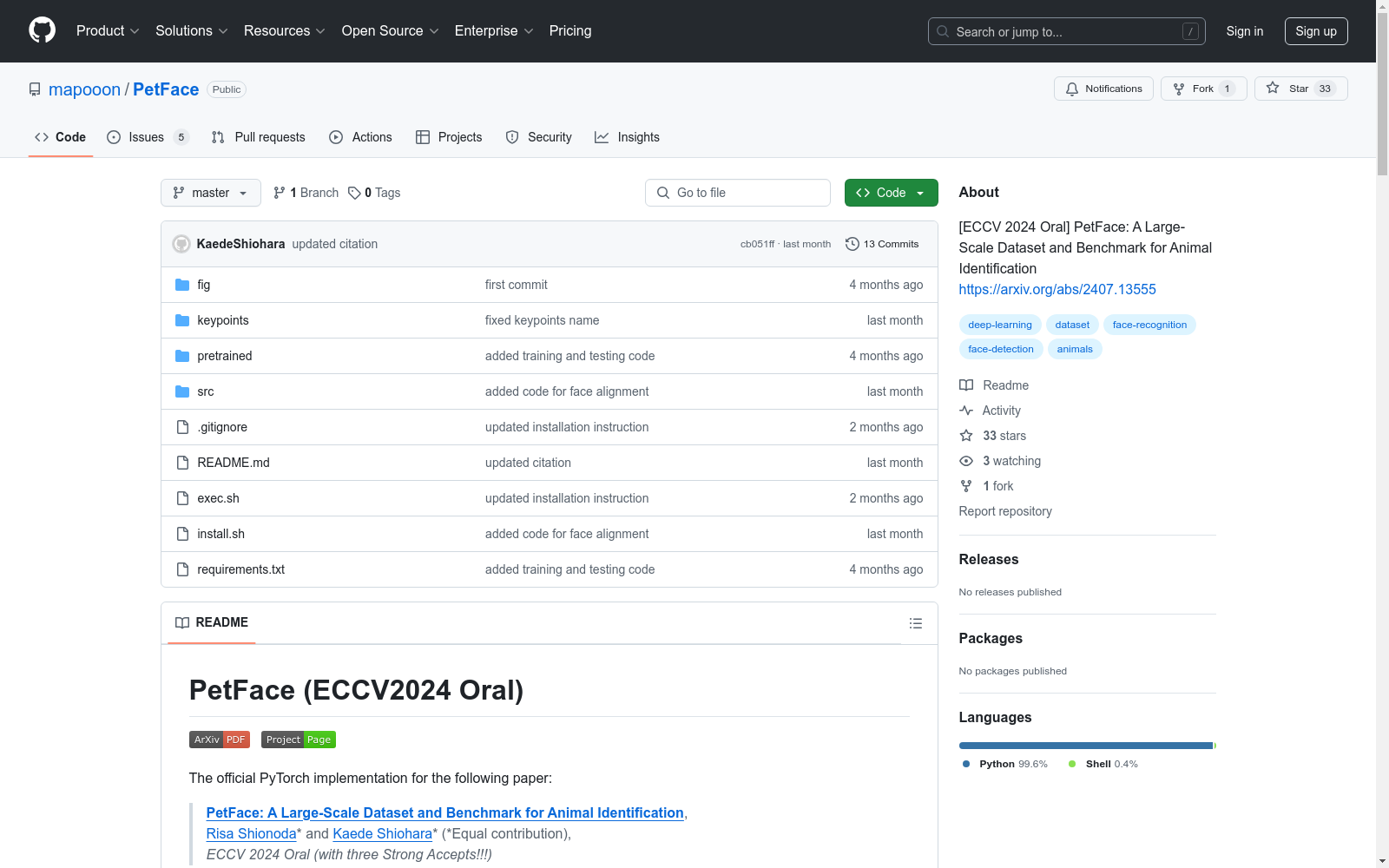Click the face-detection topic tag
The image size is (1389, 868).
click(1001, 349)
